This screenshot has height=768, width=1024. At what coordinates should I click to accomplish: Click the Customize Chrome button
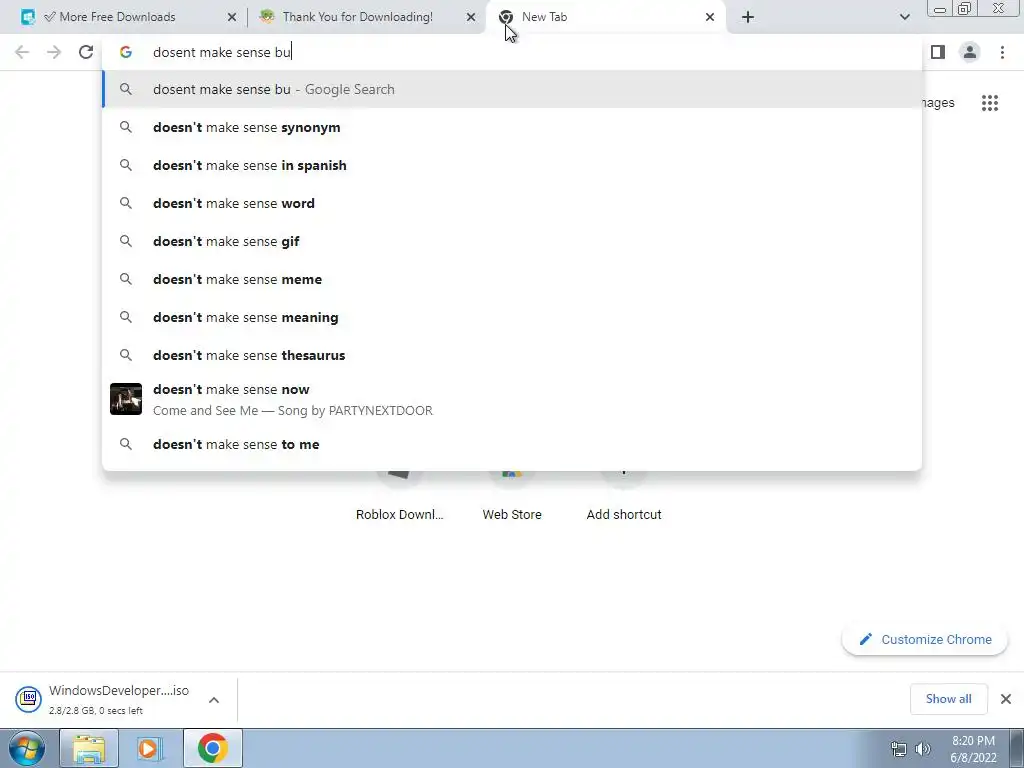pos(924,639)
